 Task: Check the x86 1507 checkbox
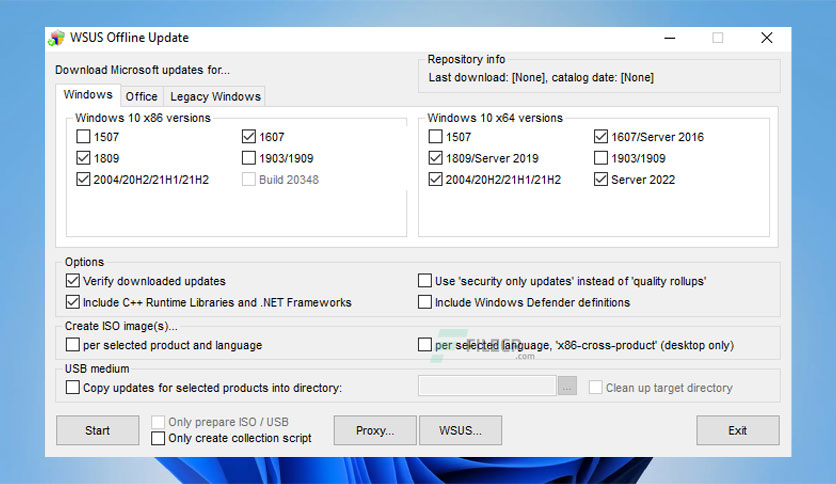tap(83, 136)
